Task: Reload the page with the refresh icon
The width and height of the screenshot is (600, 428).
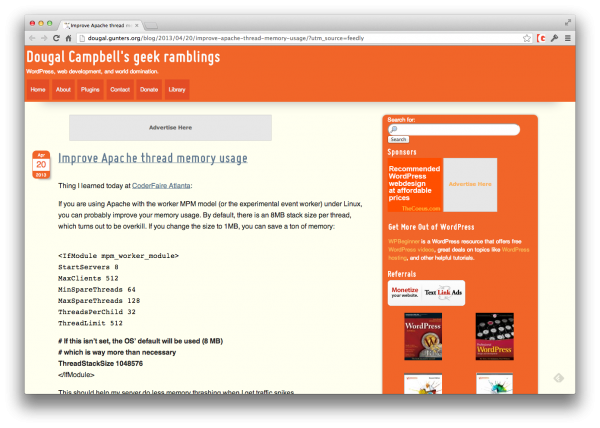Action: click(x=56, y=38)
